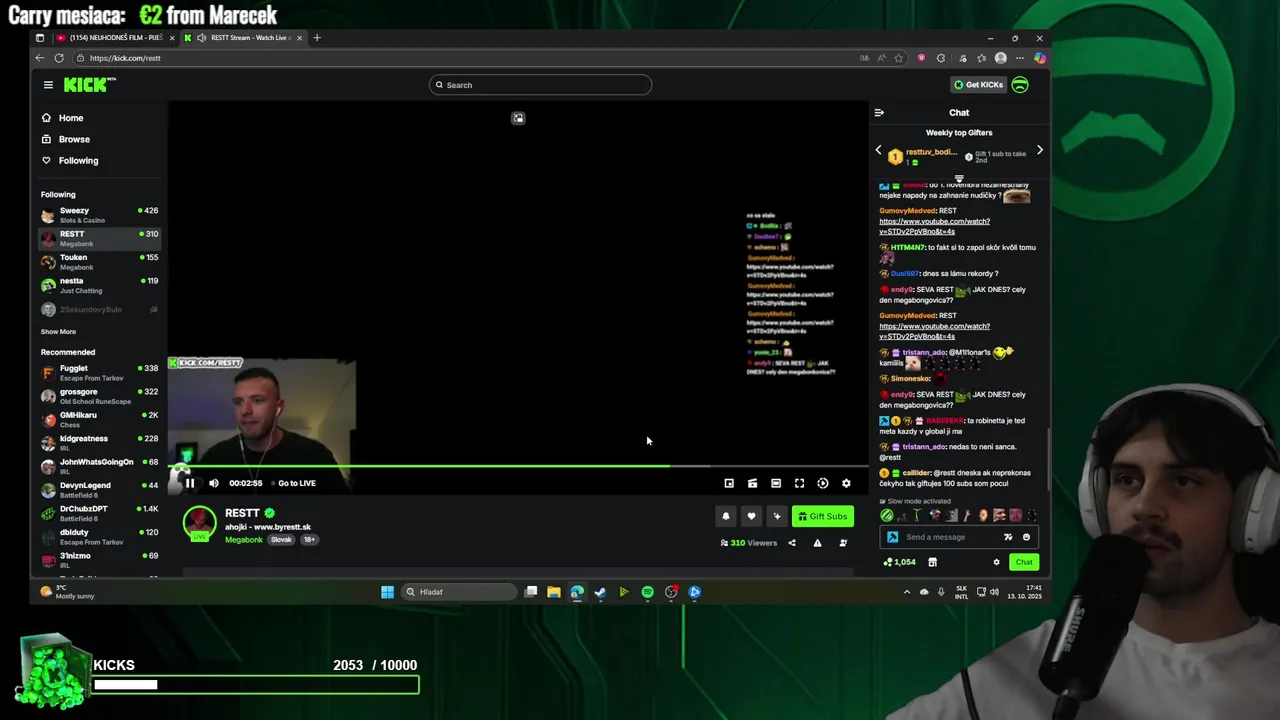The height and width of the screenshot is (720, 1280).
Task: Click the Megabonk category link
Action: 244,540
